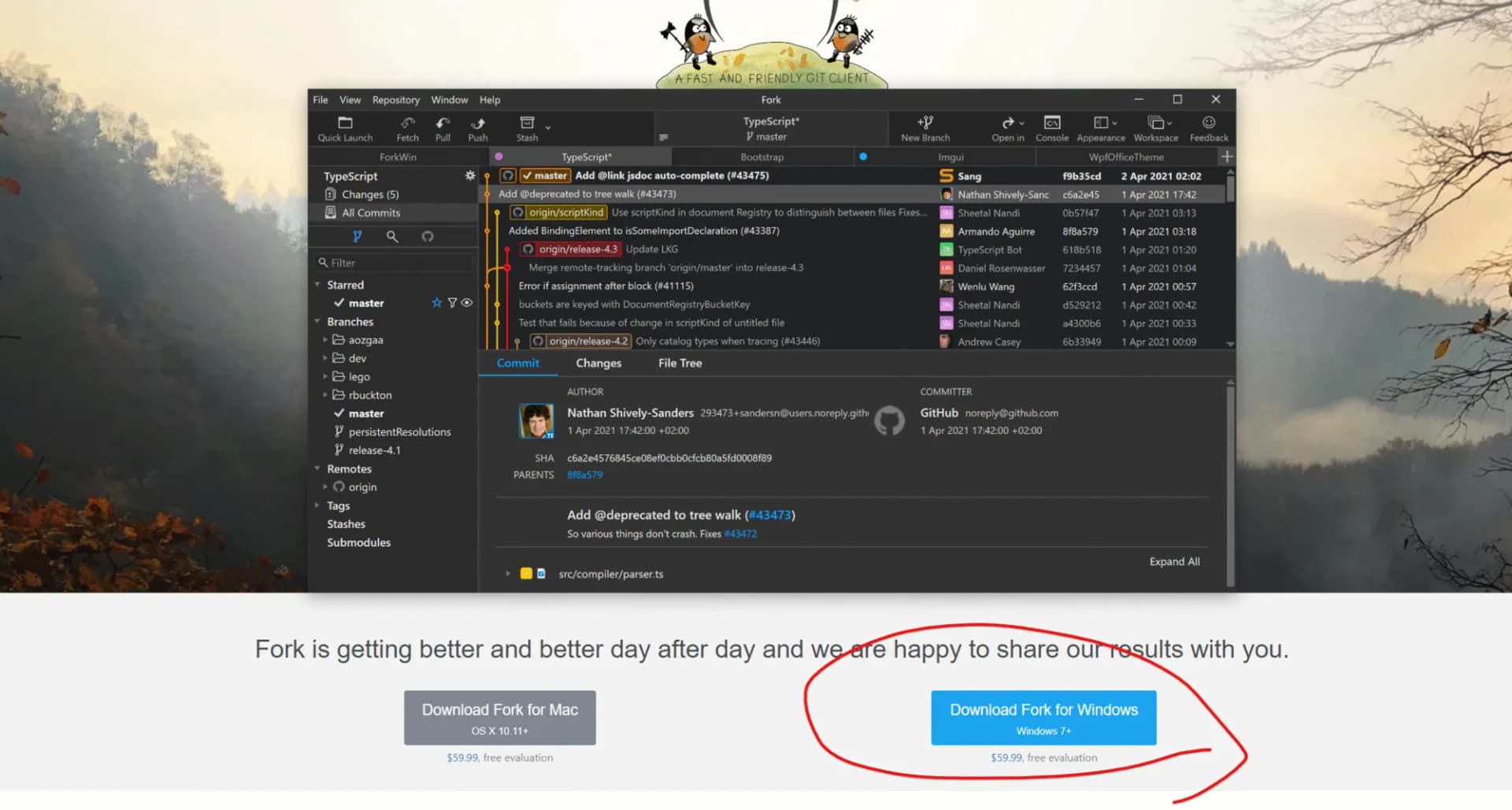
Task: Open the Window menu
Action: pyautogui.click(x=450, y=100)
